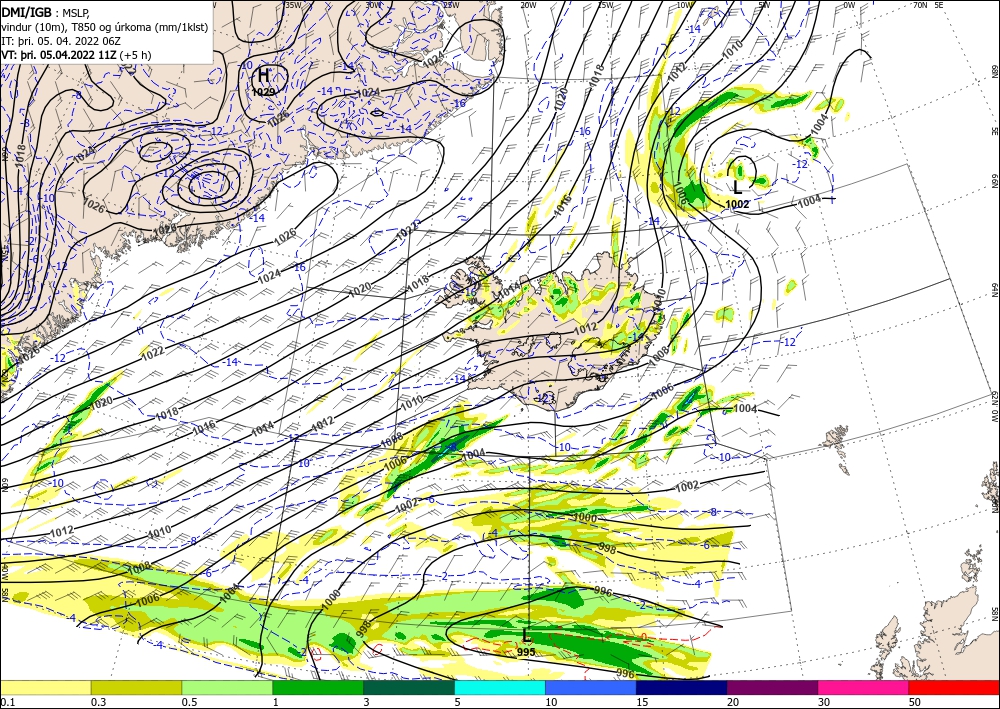This screenshot has height=709, width=1000.
Task: Click the pale yellow 0.1 legend swatch
Action: coord(46,687)
